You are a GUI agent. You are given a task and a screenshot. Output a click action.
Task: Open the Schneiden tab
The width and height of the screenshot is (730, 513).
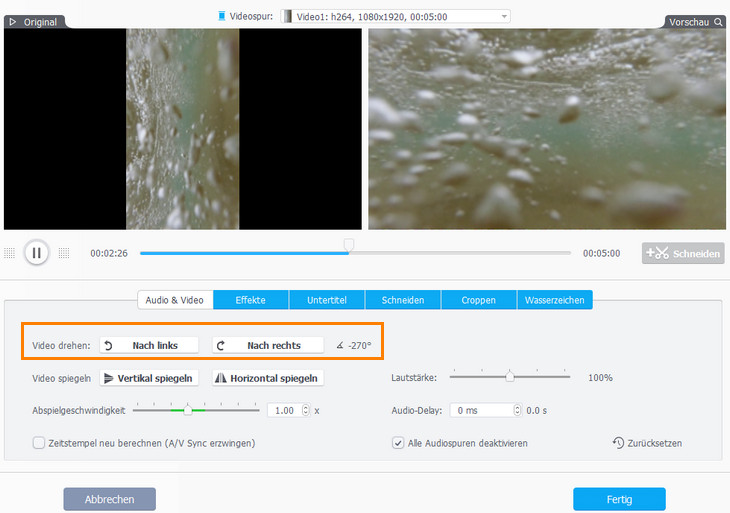(x=403, y=300)
